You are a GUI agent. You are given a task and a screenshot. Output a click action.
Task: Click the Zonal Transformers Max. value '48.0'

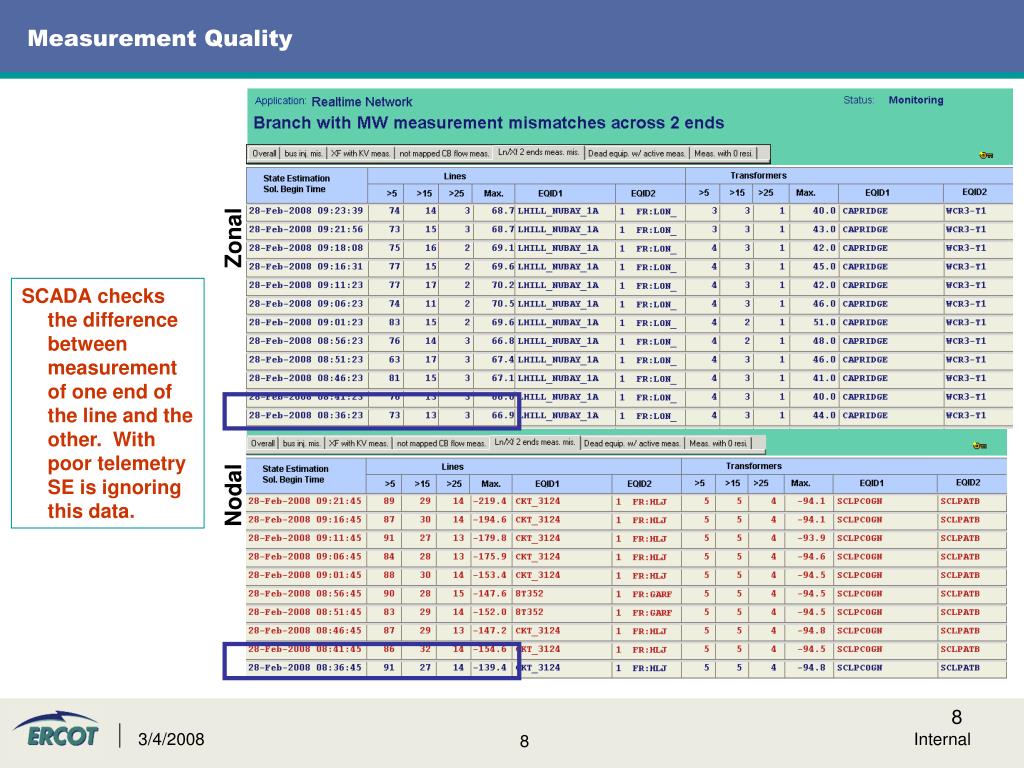(x=824, y=341)
